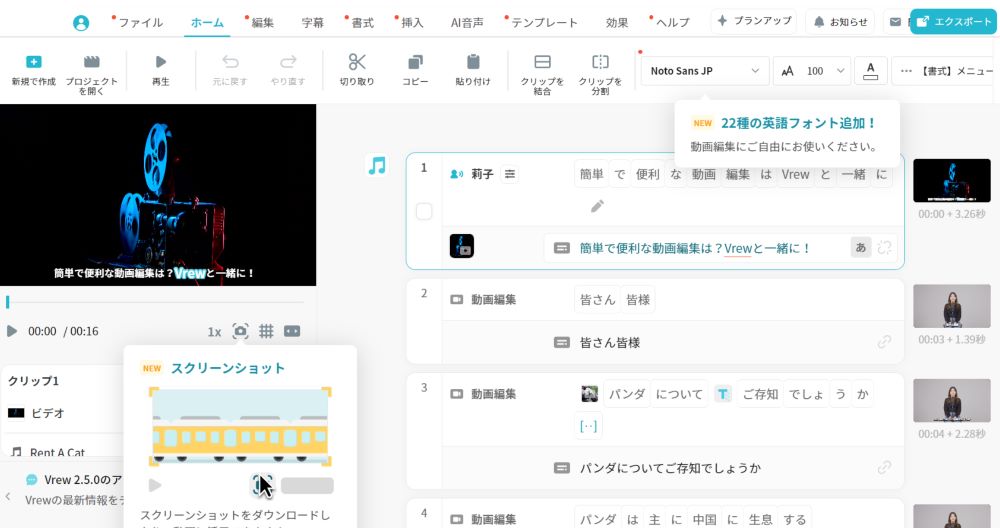Click 元に戻す undo icon
This screenshot has height=528, width=1000.
(230, 62)
